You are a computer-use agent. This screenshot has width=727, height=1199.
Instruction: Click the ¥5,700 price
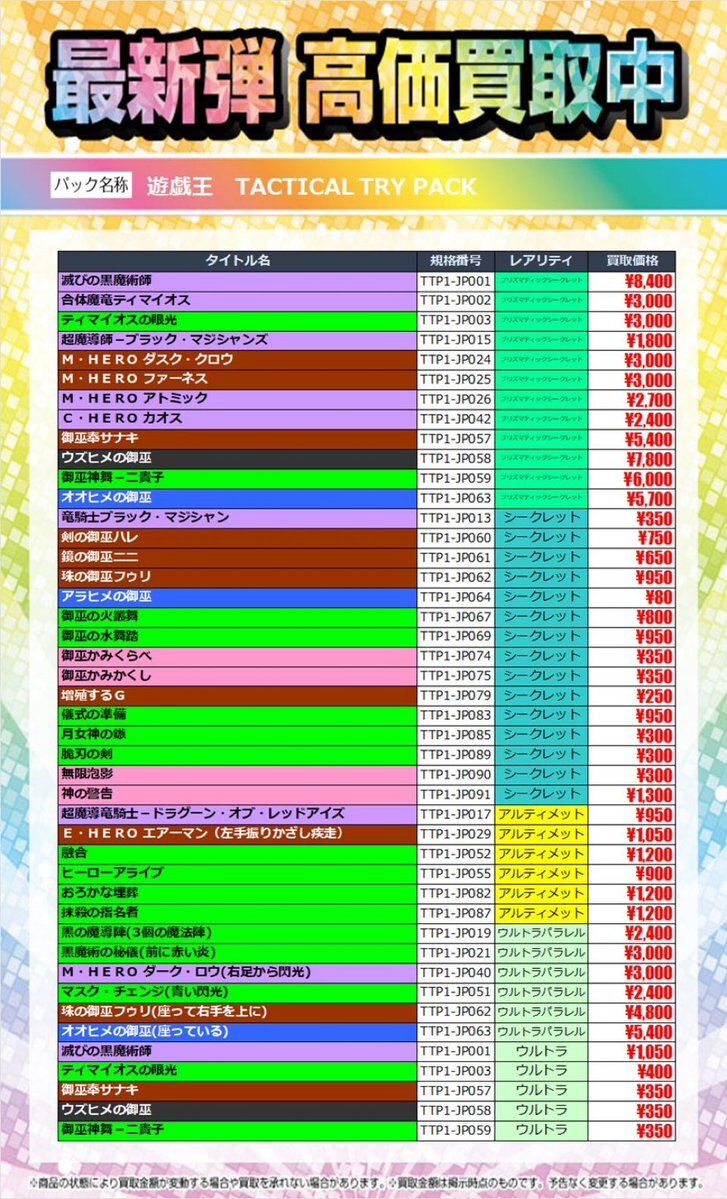[x=648, y=499]
